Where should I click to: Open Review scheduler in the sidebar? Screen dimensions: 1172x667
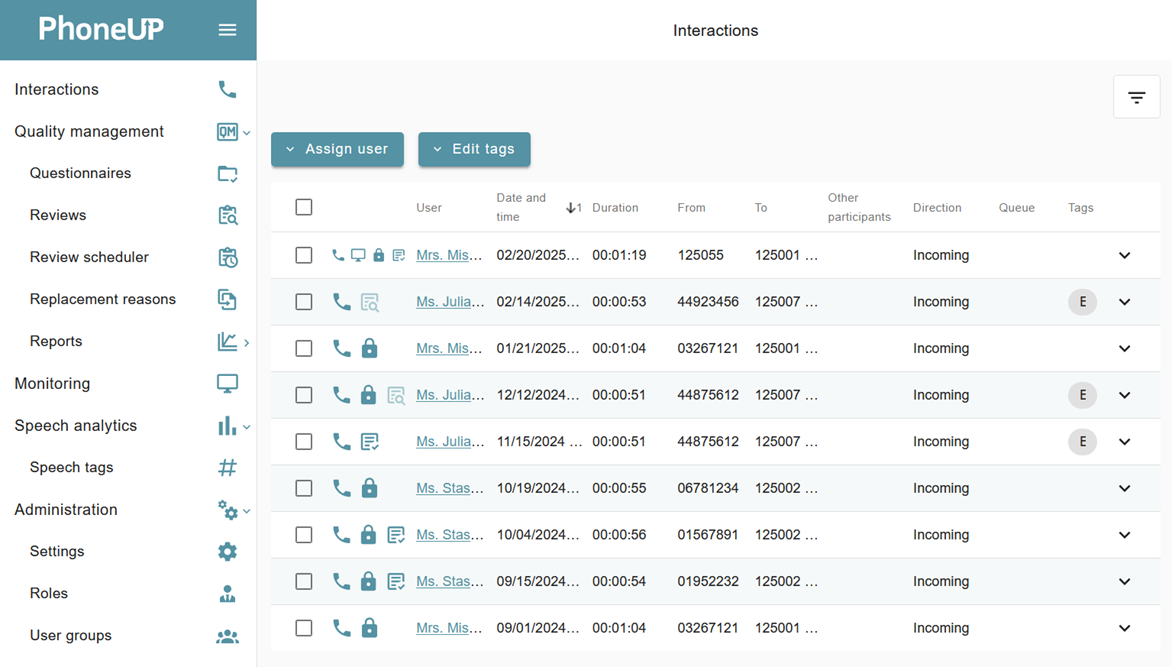(x=89, y=256)
